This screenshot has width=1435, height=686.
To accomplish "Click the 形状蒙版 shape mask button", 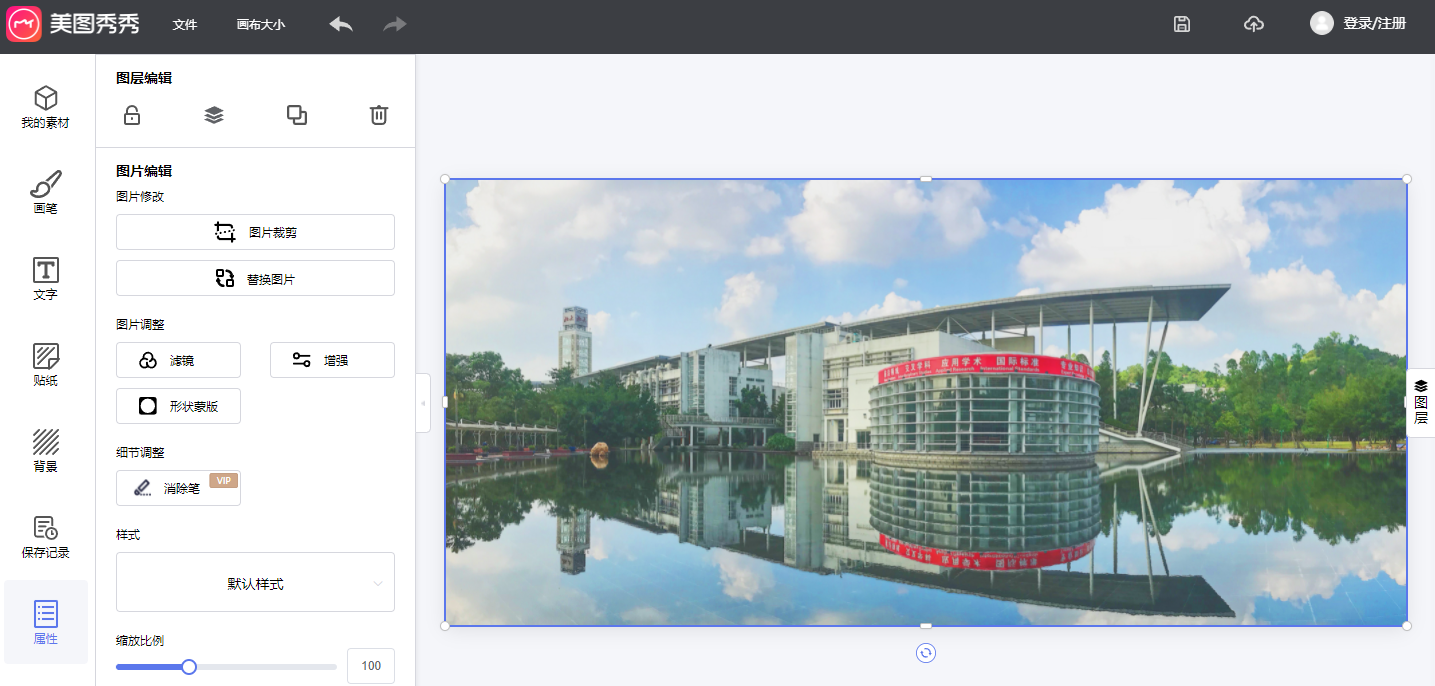I will [x=178, y=406].
